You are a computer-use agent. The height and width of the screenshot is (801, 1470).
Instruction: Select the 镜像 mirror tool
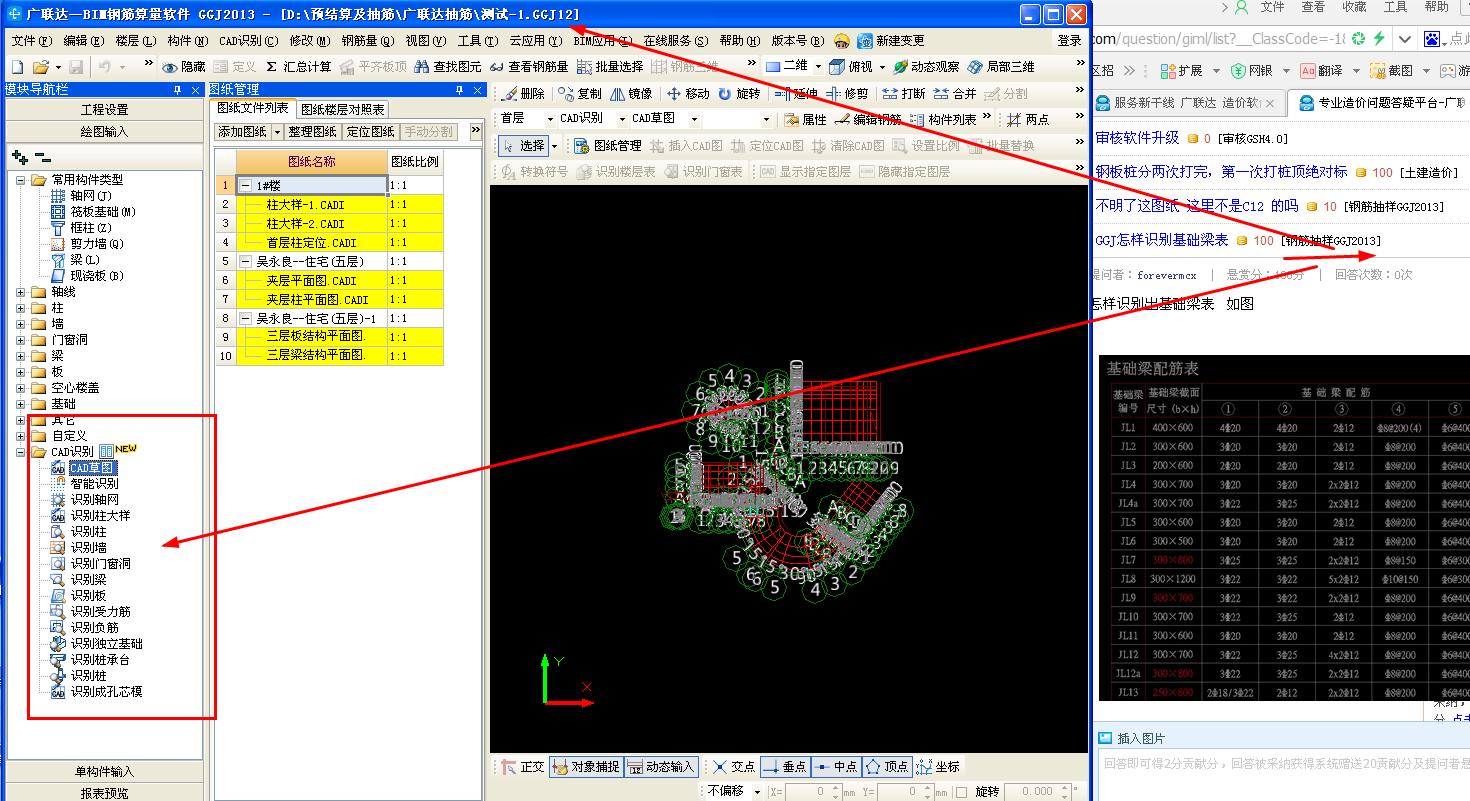point(631,93)
